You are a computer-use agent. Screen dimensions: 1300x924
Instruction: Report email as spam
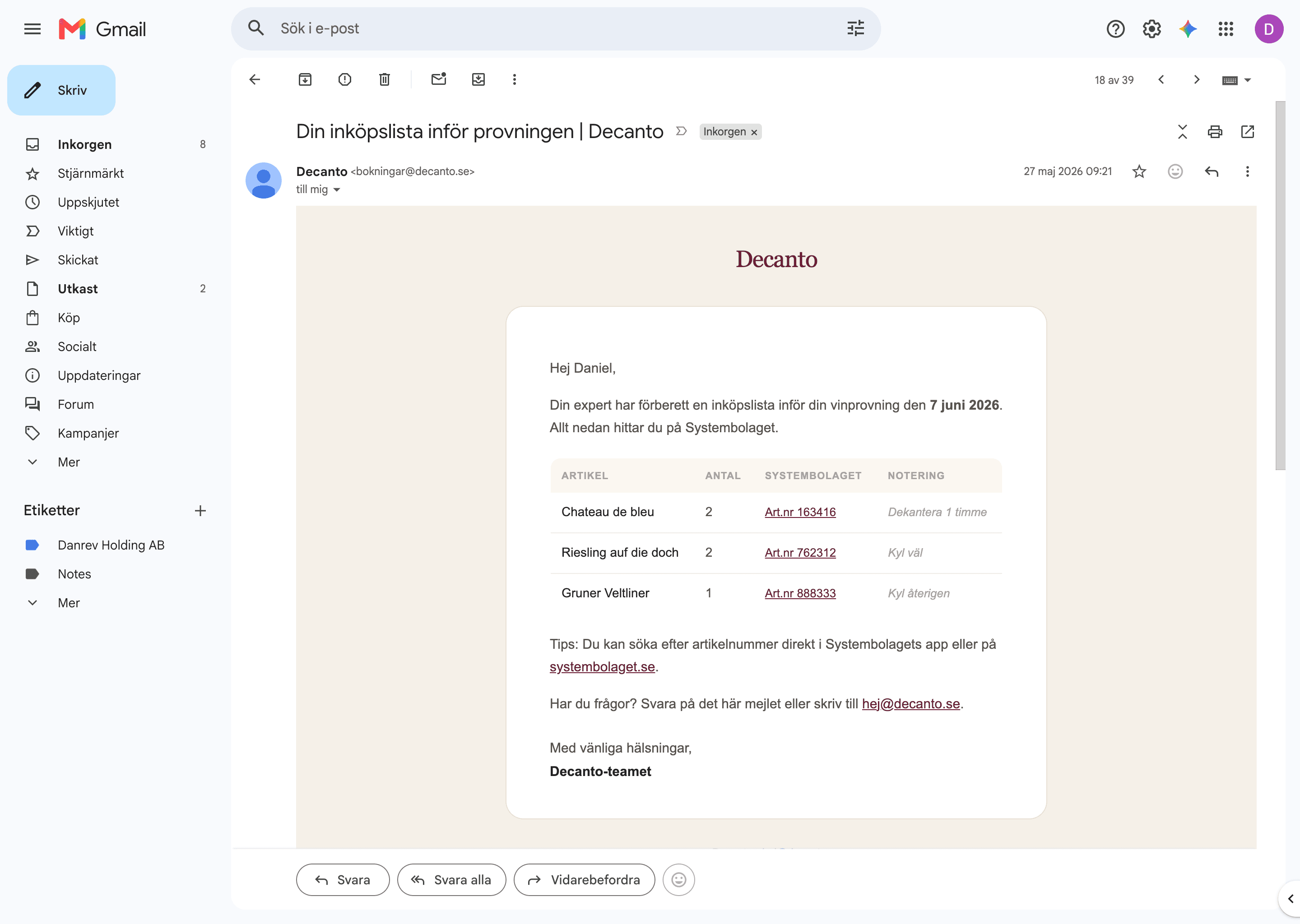point(345,80)
